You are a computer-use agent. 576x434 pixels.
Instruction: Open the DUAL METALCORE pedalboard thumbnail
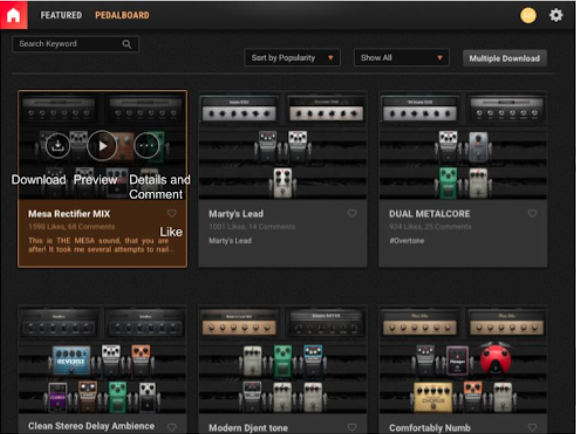tap(463, 145)
